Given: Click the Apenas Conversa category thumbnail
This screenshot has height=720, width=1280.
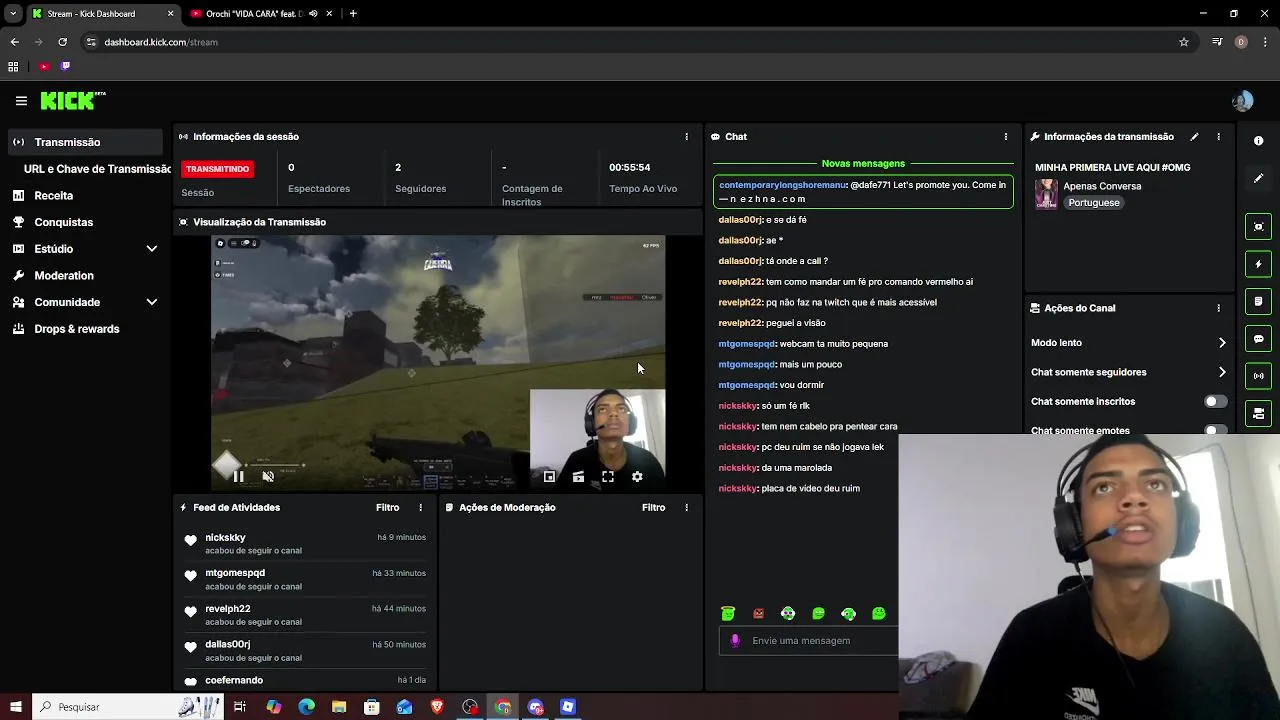Looking at the screenshot, I should point(1046,194).
